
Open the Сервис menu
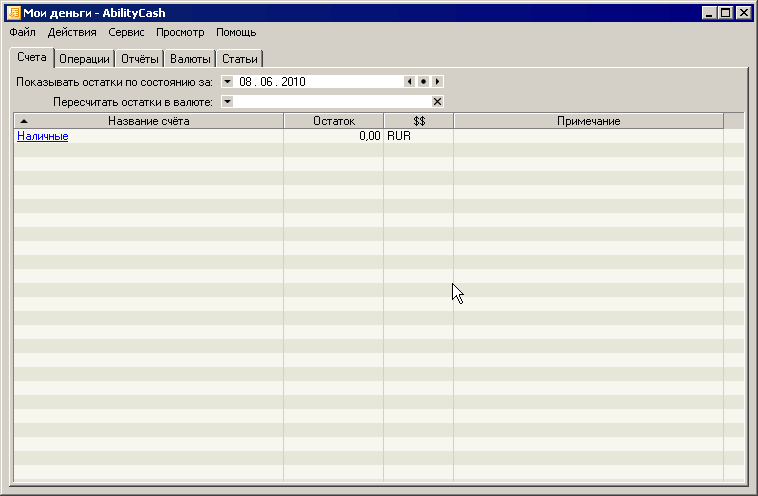tap(126, 32)
